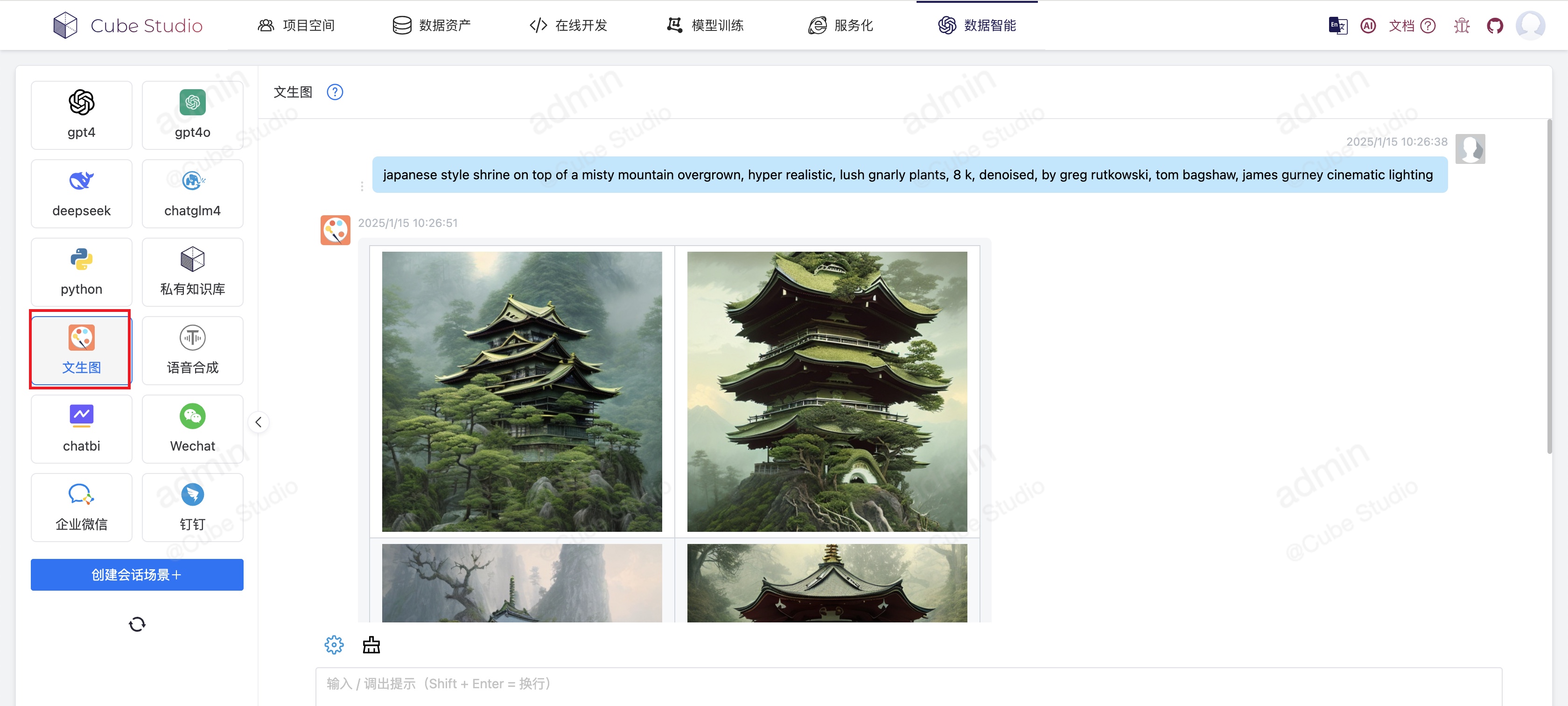1568x706 pixels.
Task: Toggle the language translation switcher
Action: (1337, 26)
